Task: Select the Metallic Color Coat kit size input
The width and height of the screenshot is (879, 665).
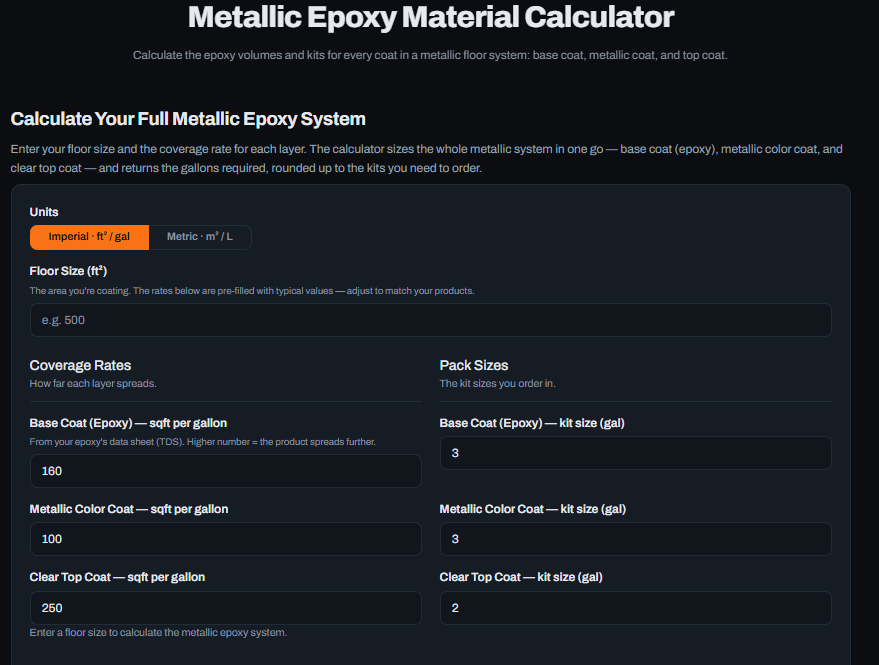Action: tap(636, 539)
